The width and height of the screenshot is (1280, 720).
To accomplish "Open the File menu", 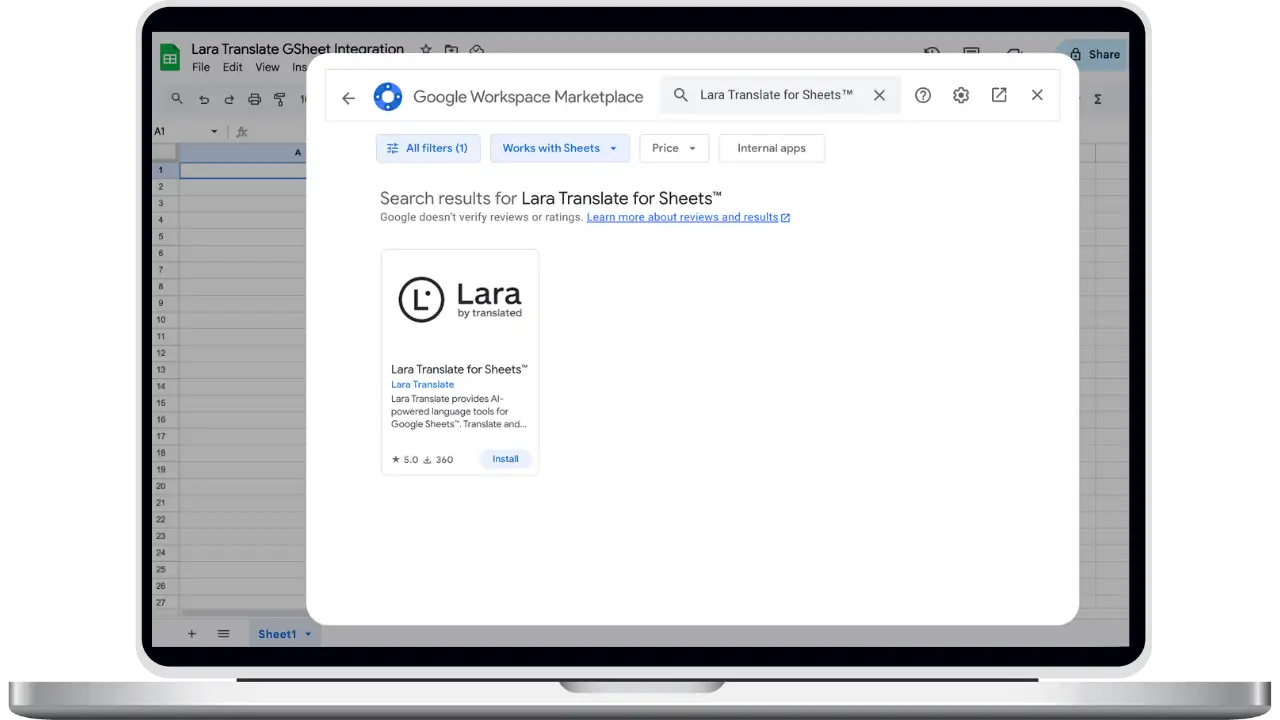I will coord(200,67).
